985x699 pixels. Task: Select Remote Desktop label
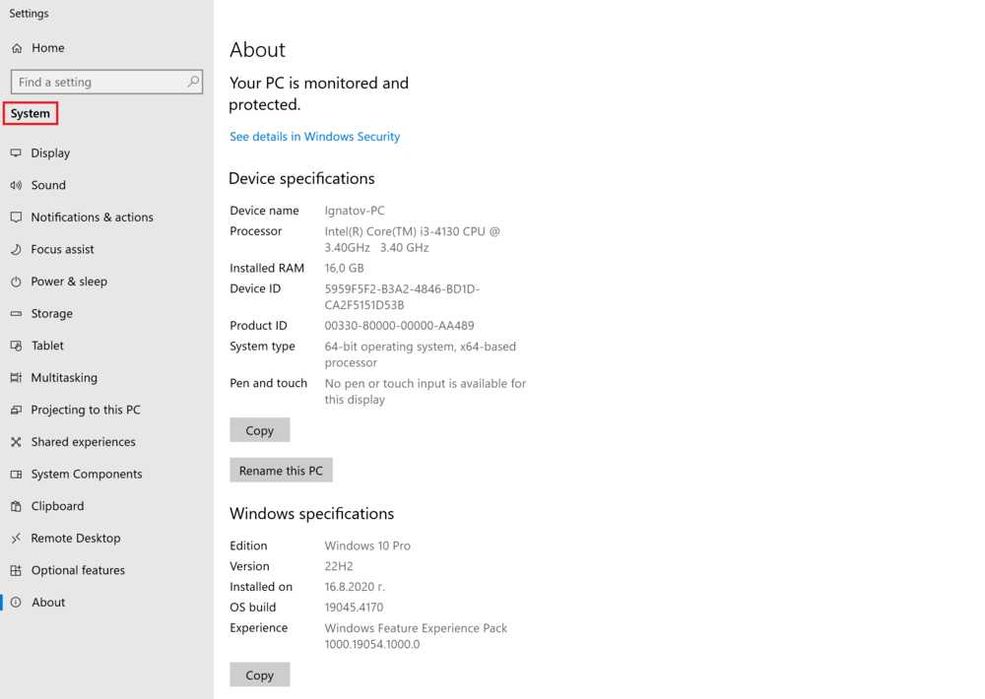[x=75, y=538]
